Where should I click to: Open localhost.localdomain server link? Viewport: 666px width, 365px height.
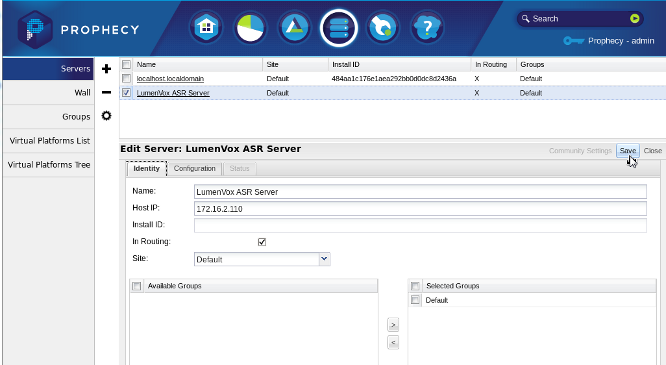coord(170,79)
